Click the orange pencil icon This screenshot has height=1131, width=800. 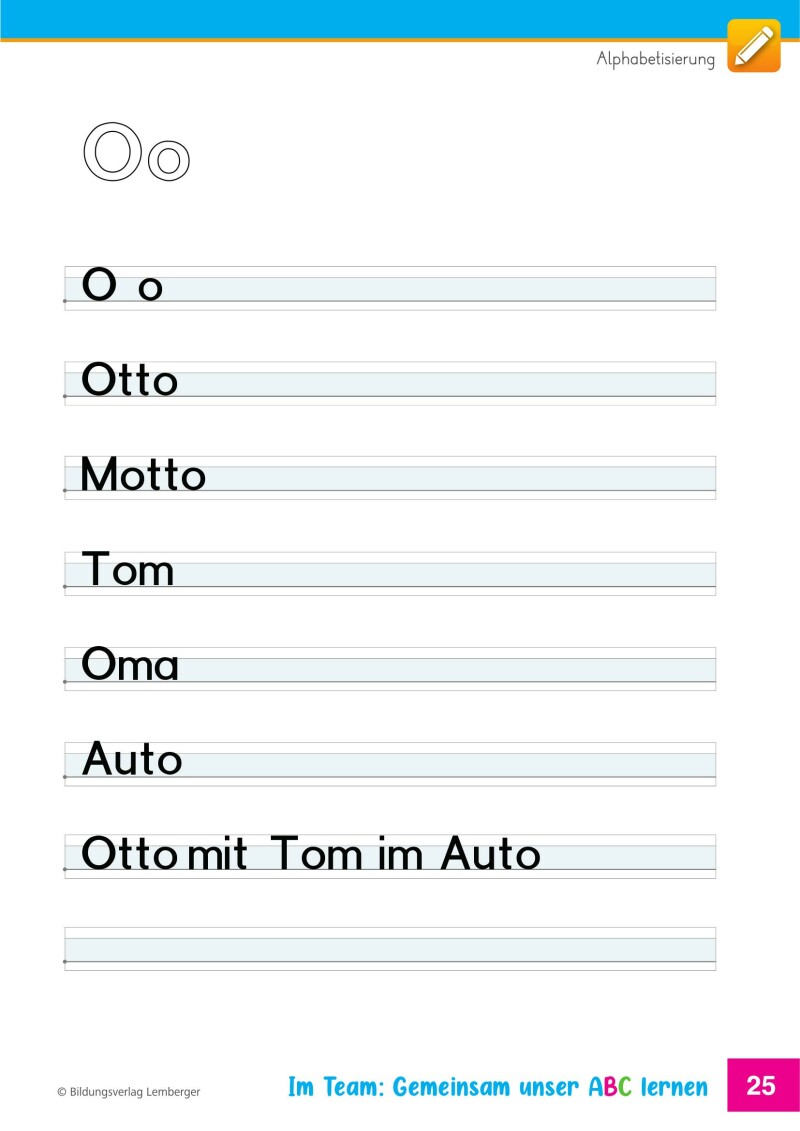753,45
